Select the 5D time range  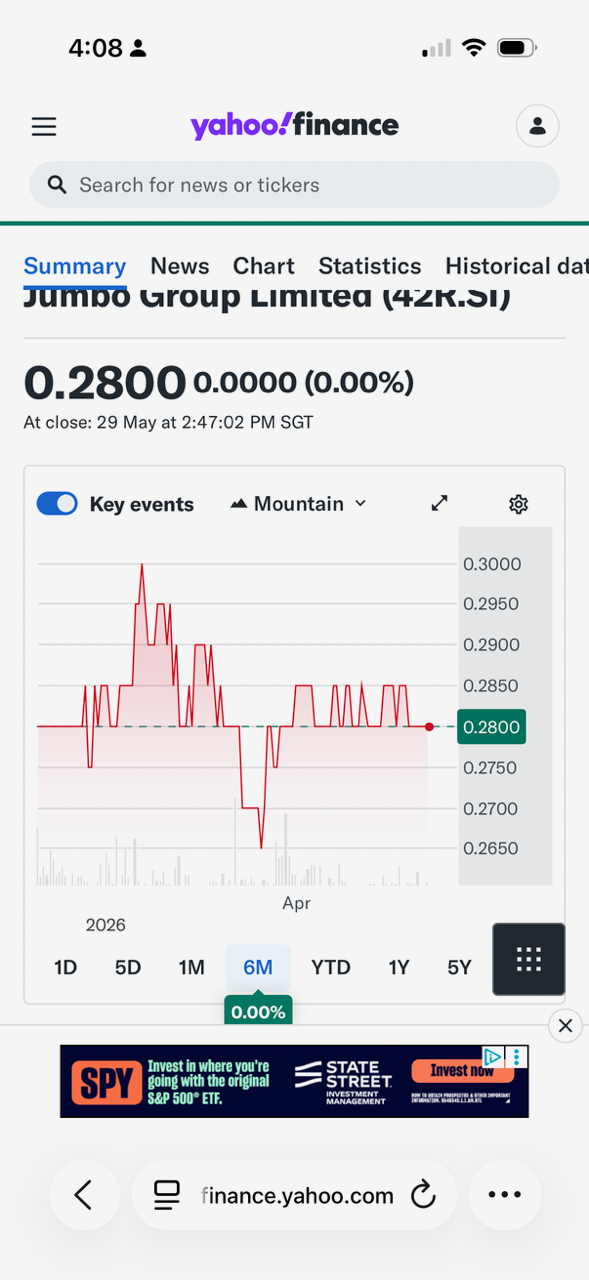(x=128, y=967)
